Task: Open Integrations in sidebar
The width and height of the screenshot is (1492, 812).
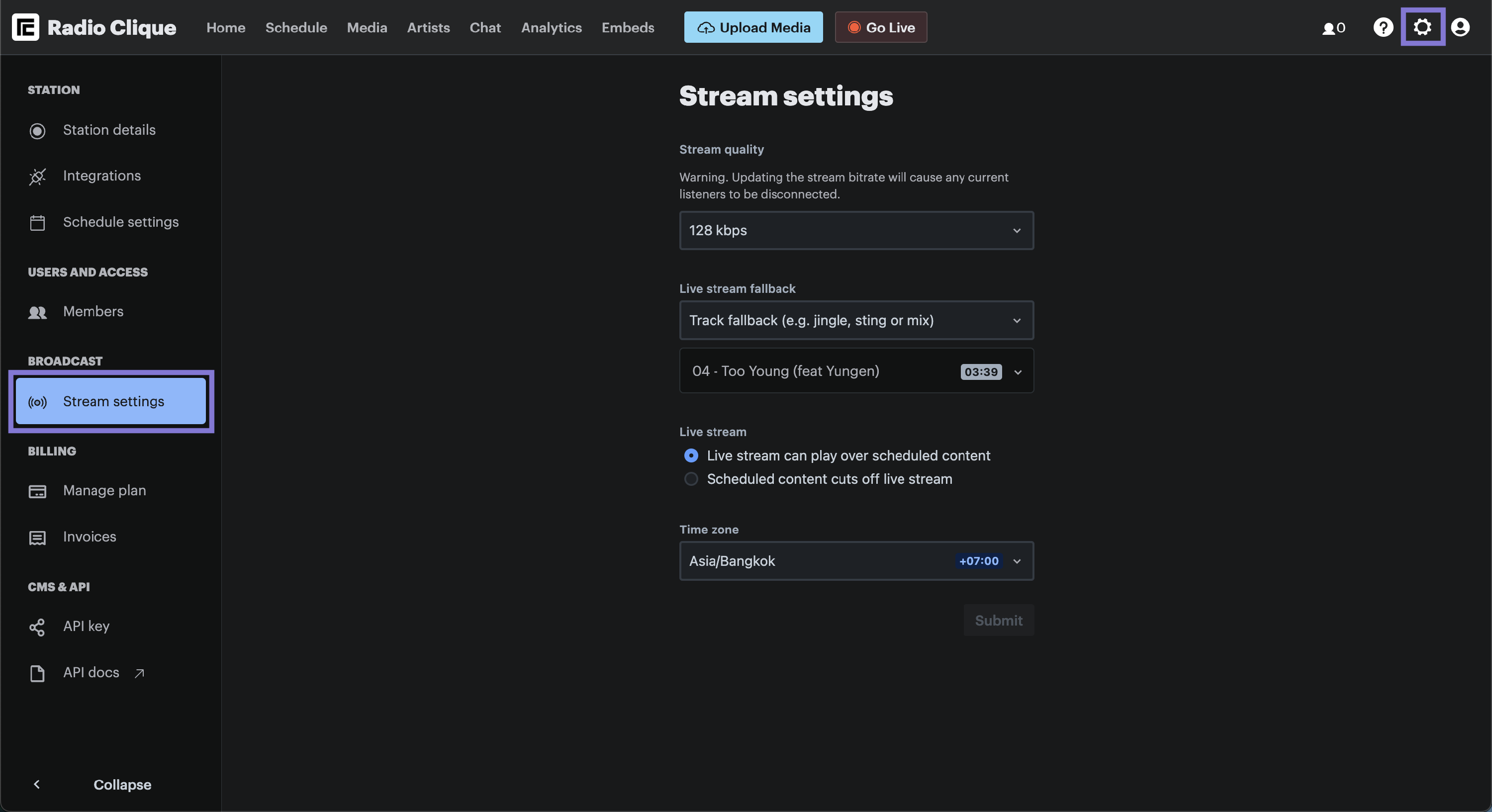Action: [x=110, y=176]
